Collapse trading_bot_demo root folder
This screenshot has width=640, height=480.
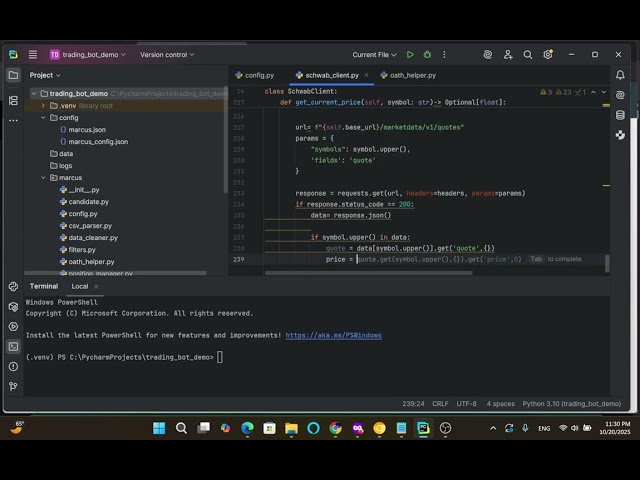(x=34, y=93)
